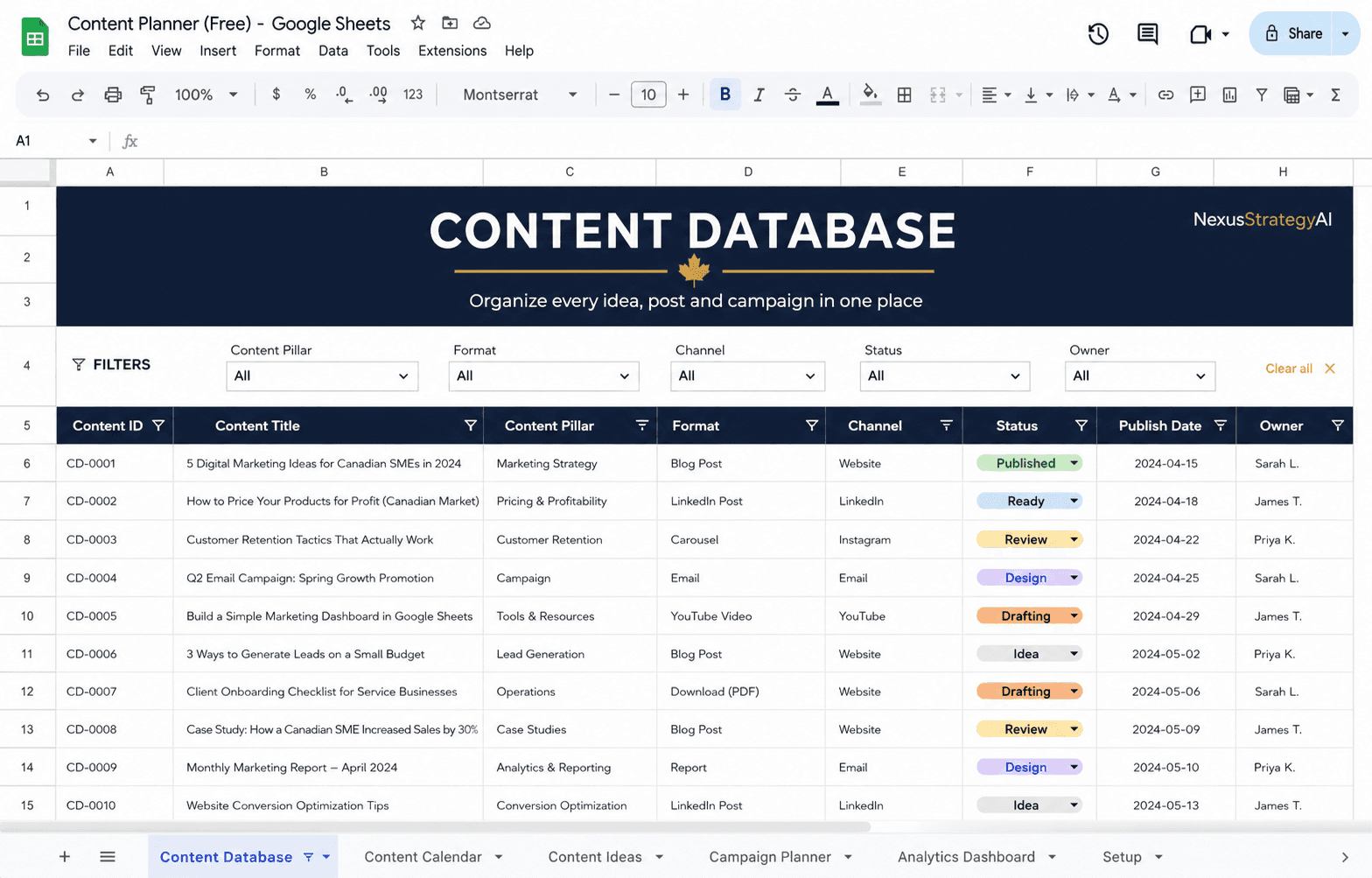Open the zoom 100% dropdown

206,95
